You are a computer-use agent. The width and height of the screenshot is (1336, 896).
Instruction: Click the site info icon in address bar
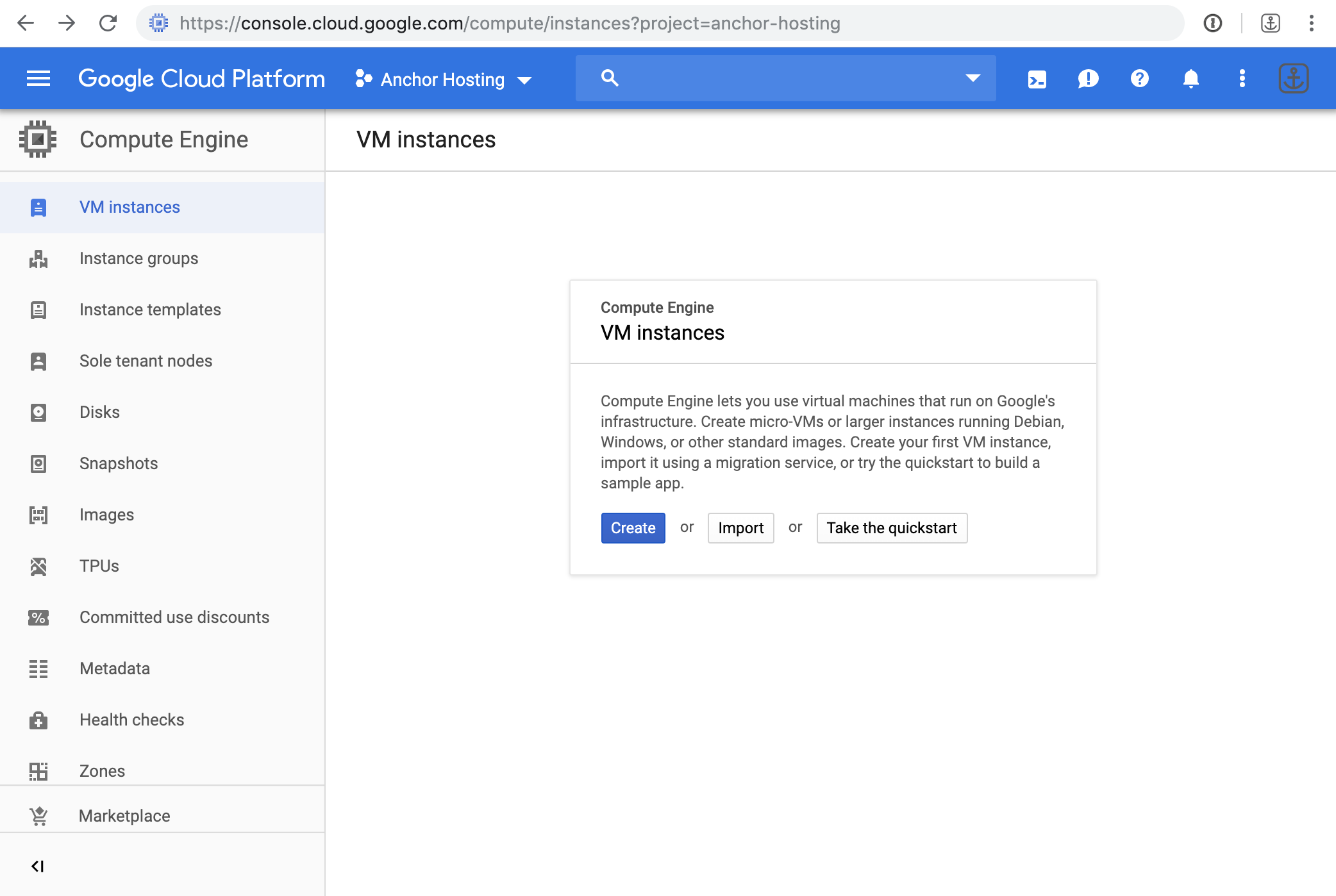[158, 24]
